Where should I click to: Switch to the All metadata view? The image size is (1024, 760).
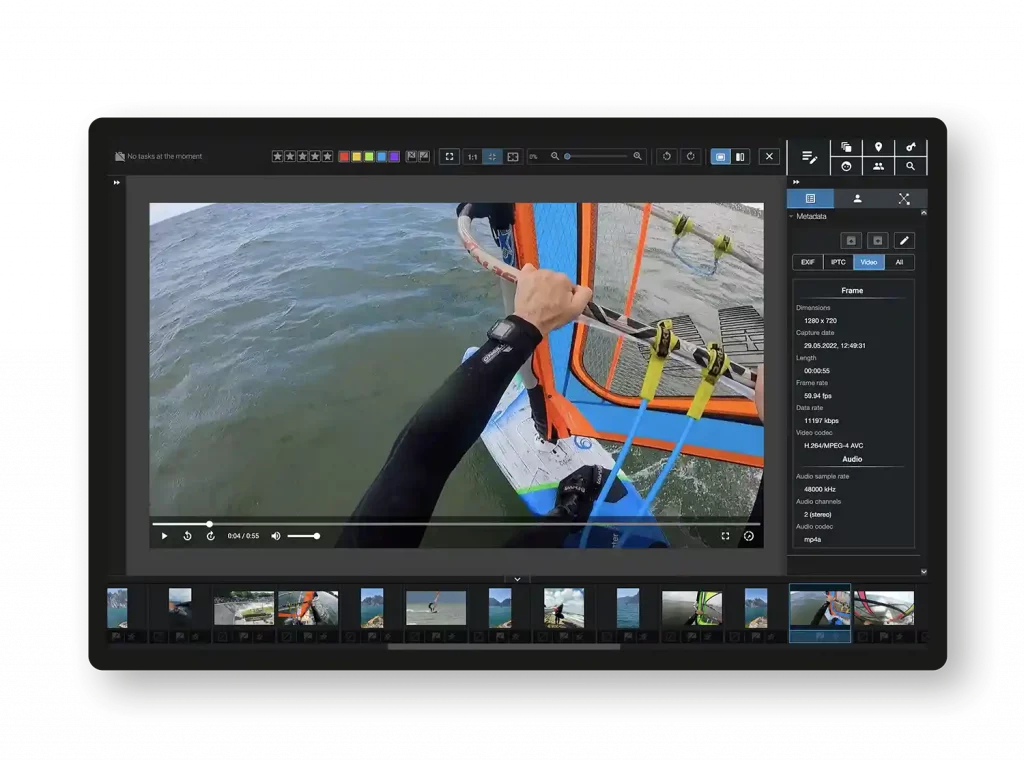point(900,262)
